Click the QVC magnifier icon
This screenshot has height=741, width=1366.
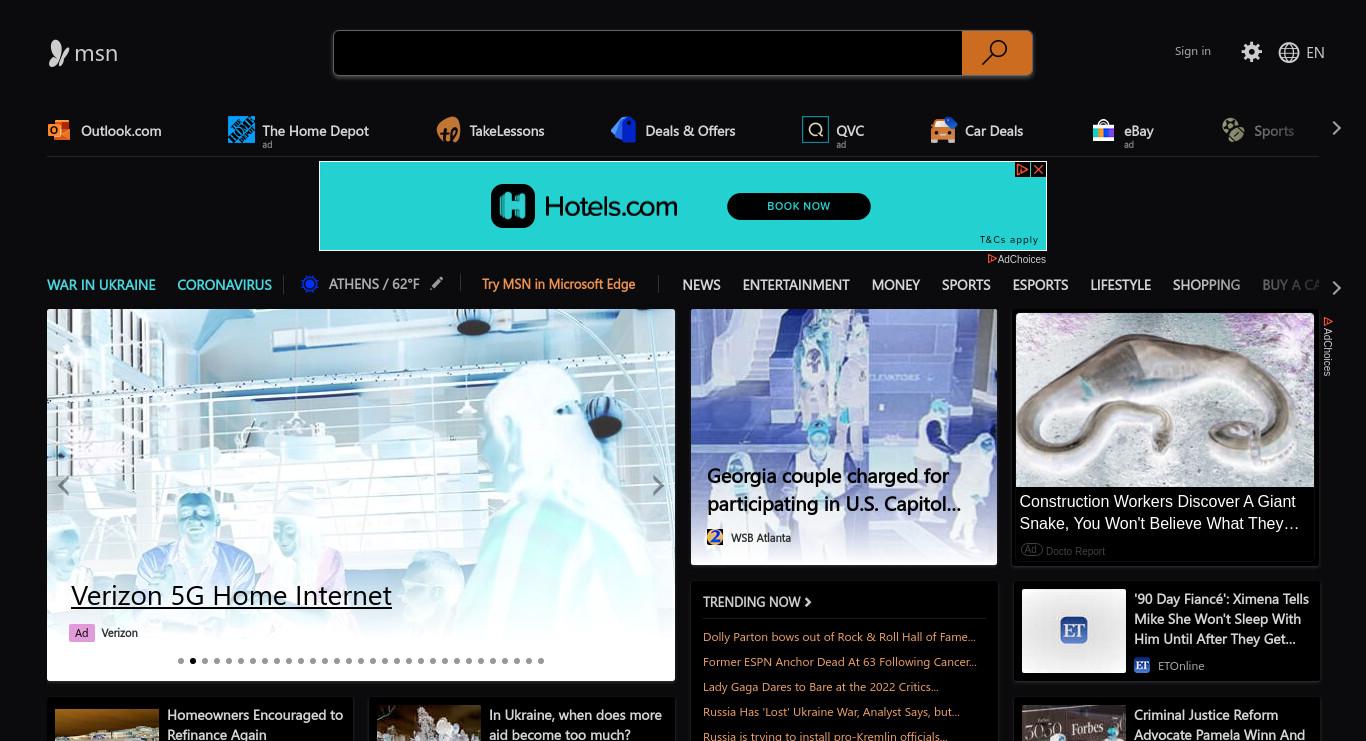coord(815,130)
